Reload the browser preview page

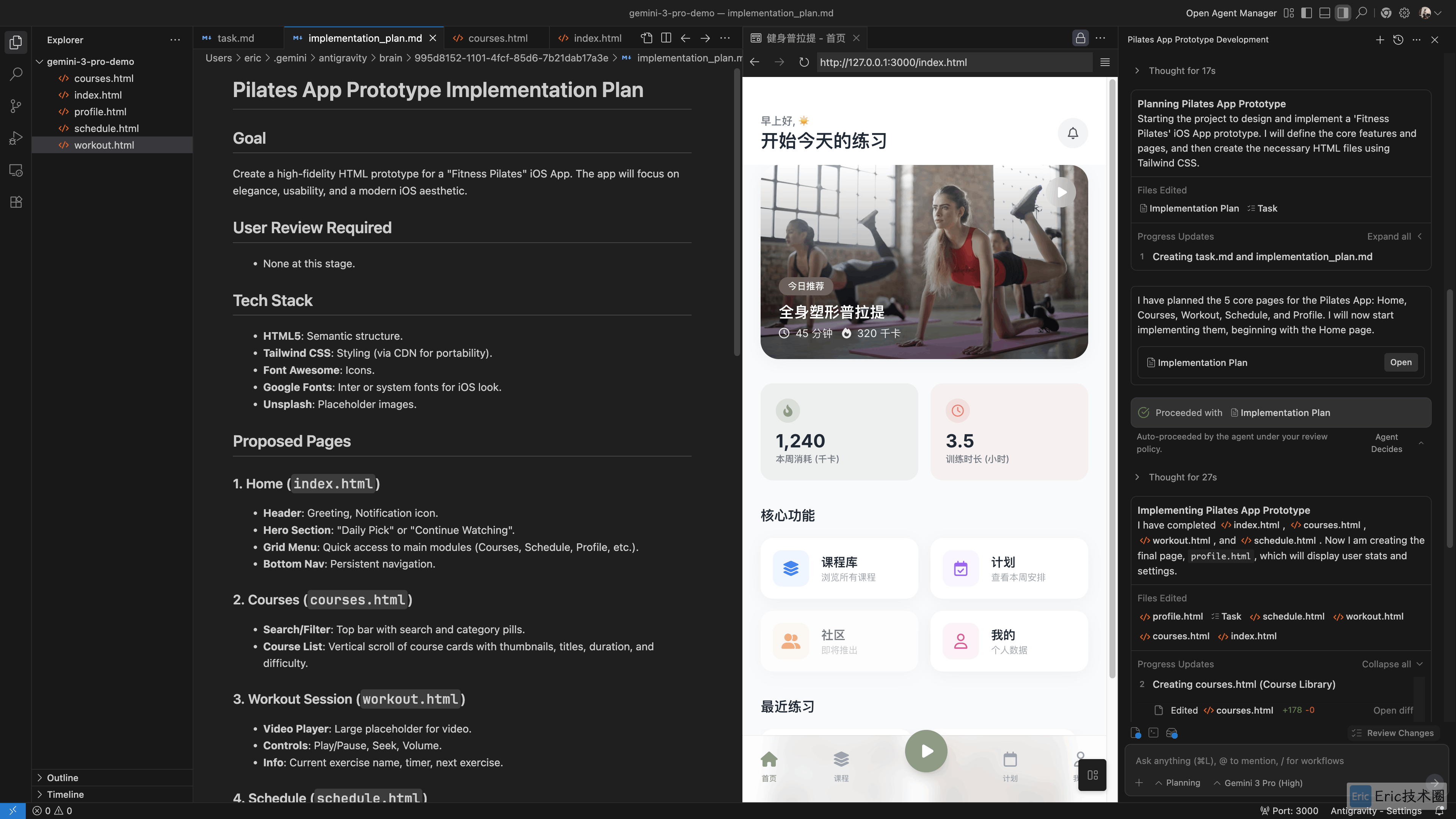pos(804,62)
